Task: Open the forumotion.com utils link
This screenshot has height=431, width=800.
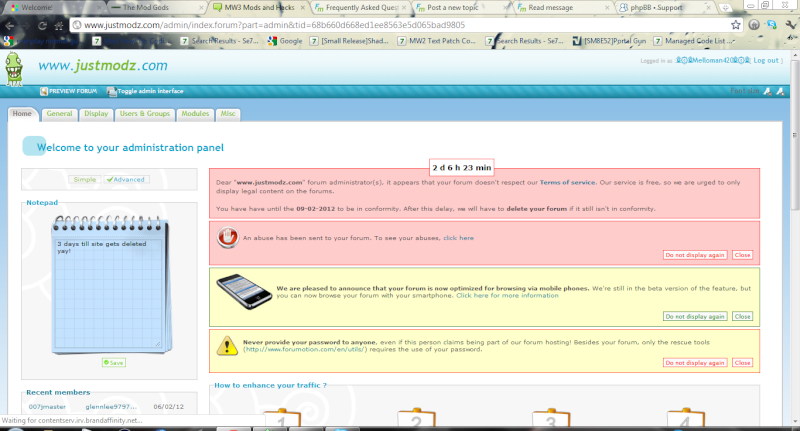Action: [305, 349]
